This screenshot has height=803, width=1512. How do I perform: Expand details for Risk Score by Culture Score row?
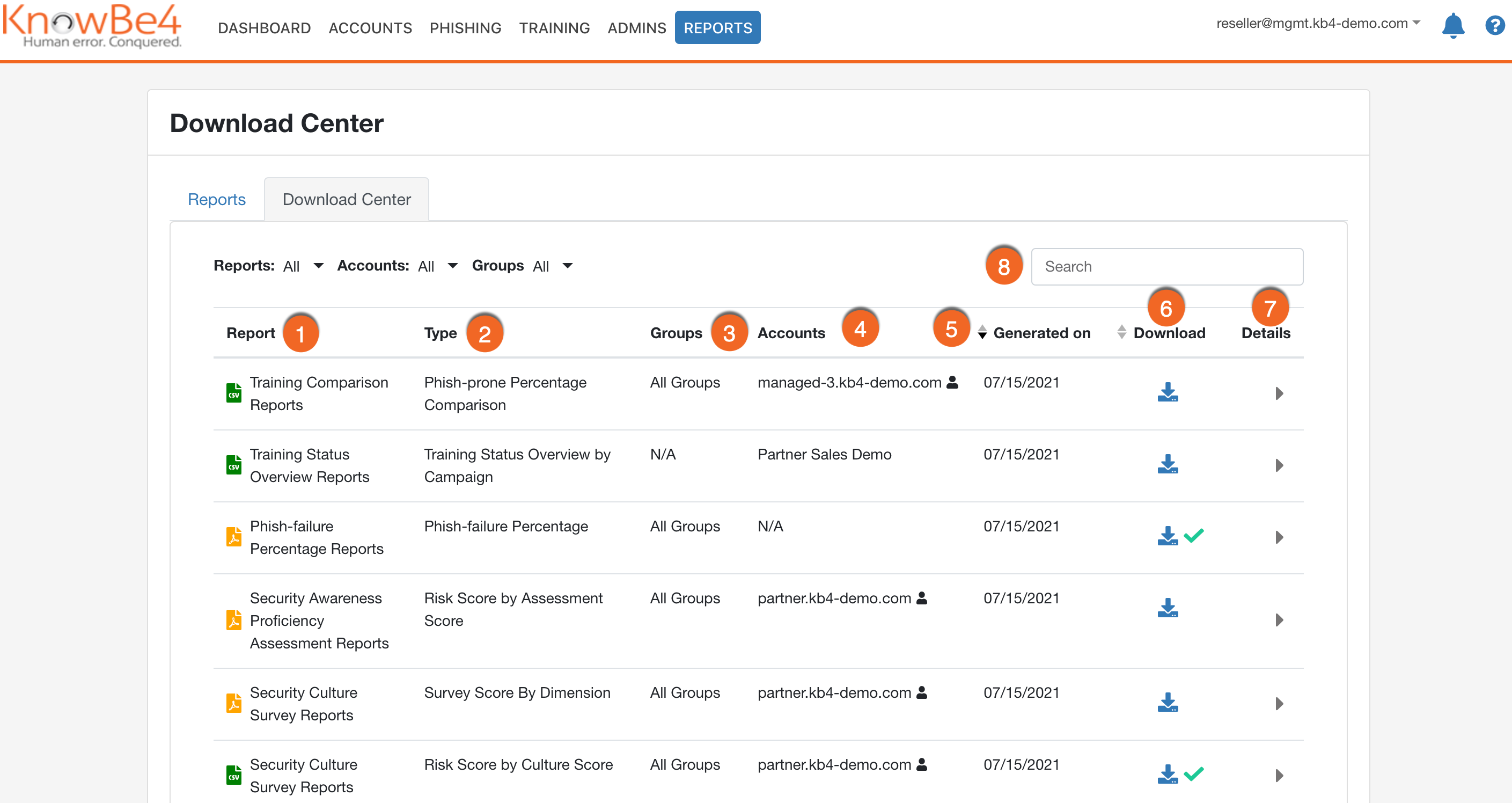[x=1279, y=775]
